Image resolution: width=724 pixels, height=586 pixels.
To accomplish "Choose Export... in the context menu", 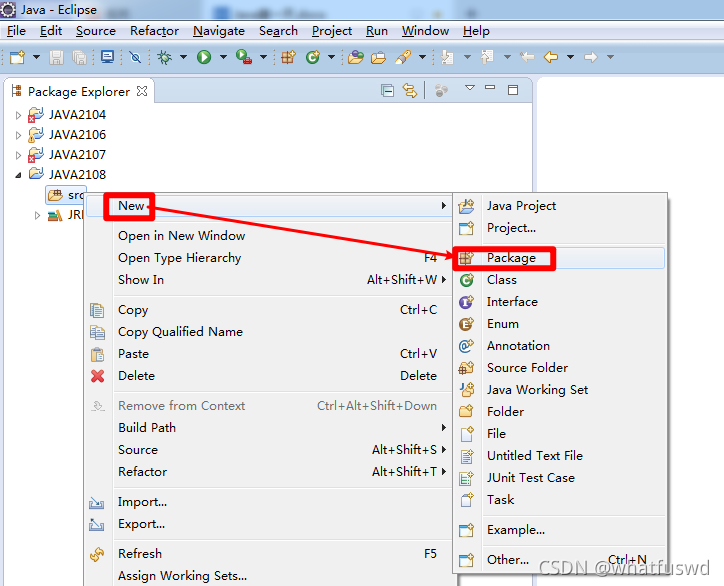I will point(268,524).
